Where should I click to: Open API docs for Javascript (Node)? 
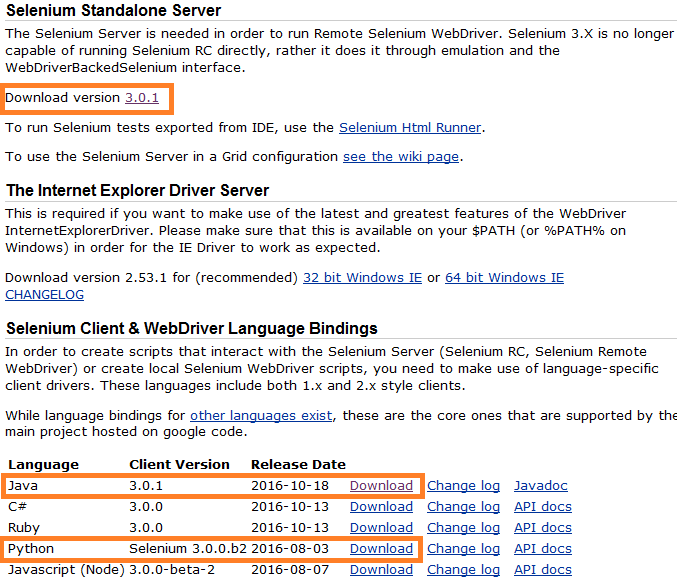coord(543,570)
